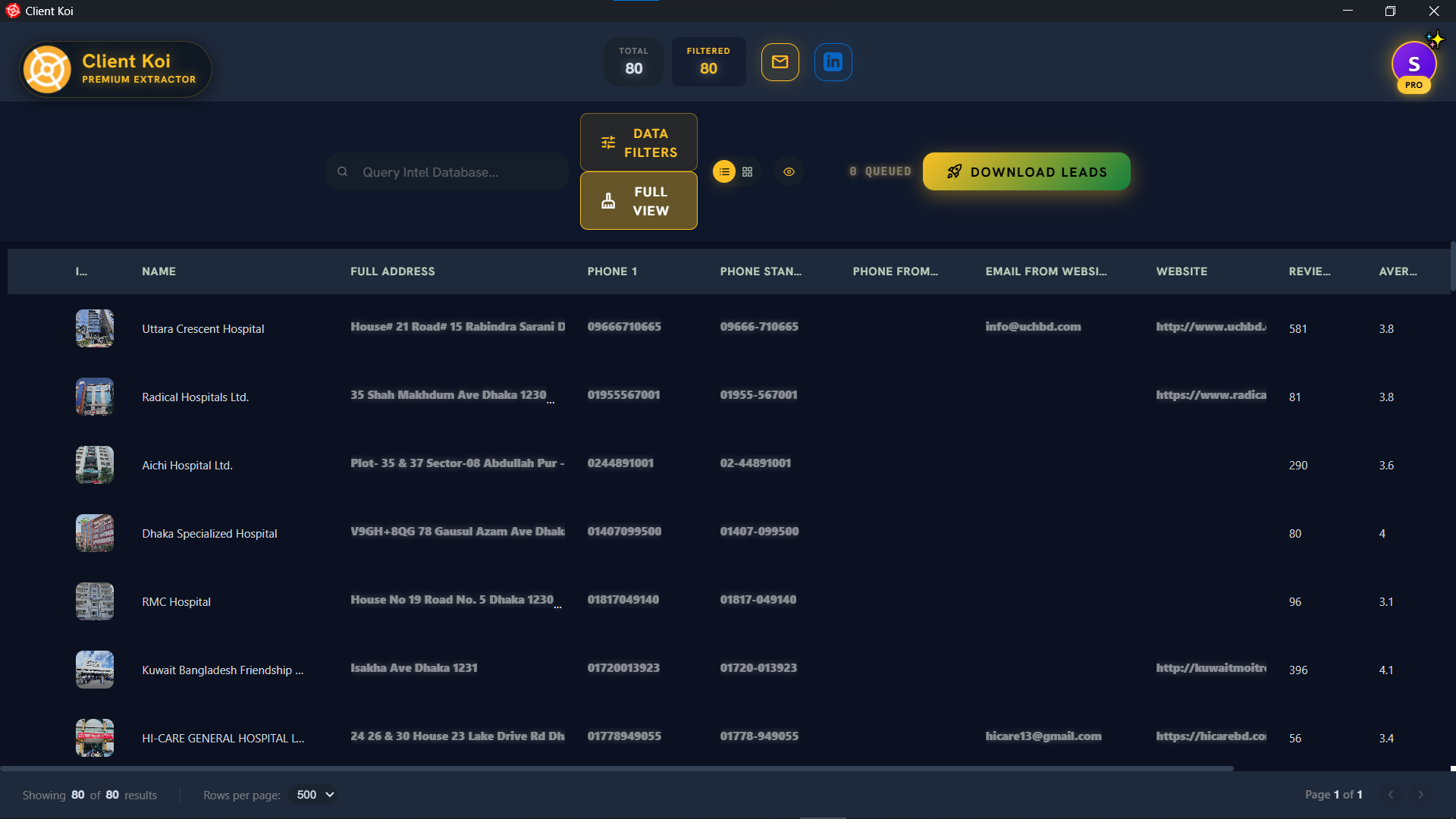
Task: Open Dhaka Specialized Hospital thumbnail
Action: (95, 533)
